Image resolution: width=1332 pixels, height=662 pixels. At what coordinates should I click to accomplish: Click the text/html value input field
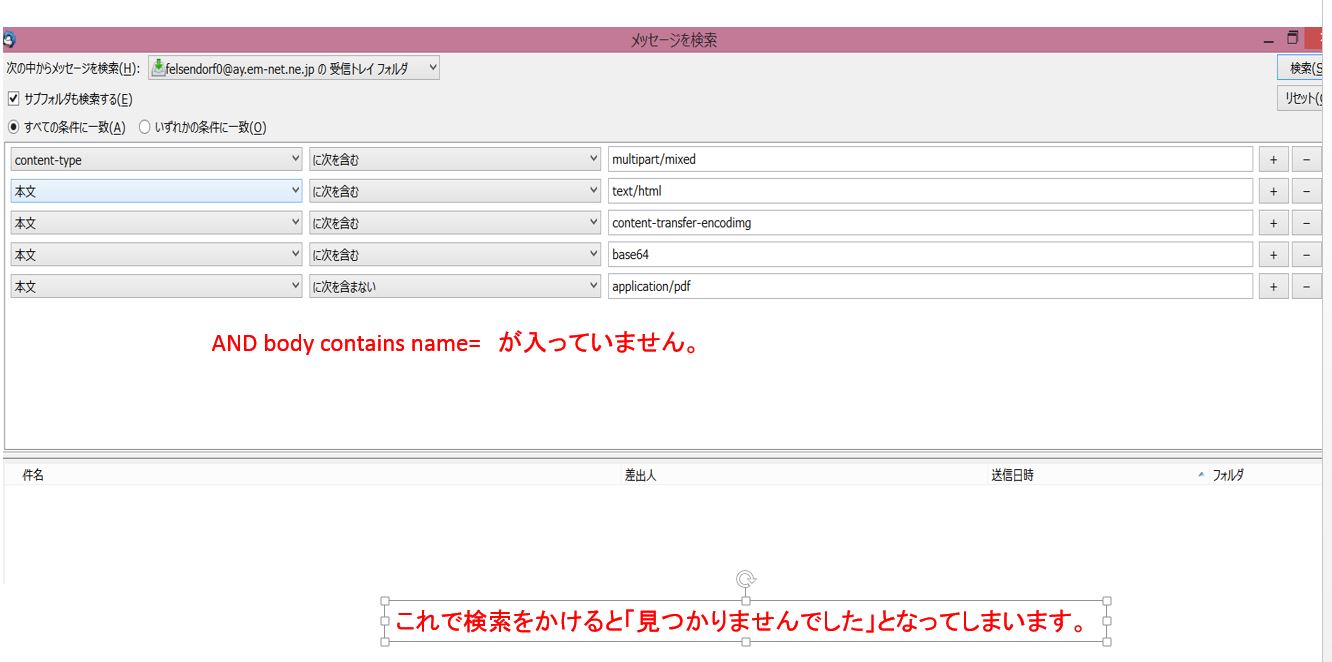pos(929,192)
